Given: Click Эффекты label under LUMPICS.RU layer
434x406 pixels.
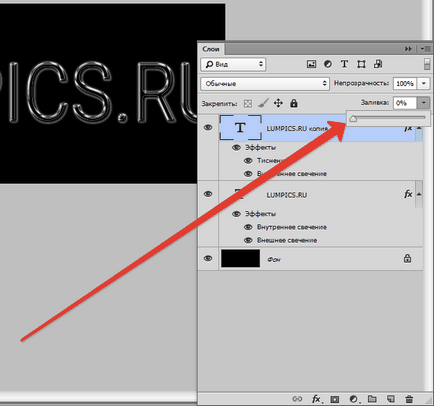Looking at the screenshot, I should [x=260, y=214].
